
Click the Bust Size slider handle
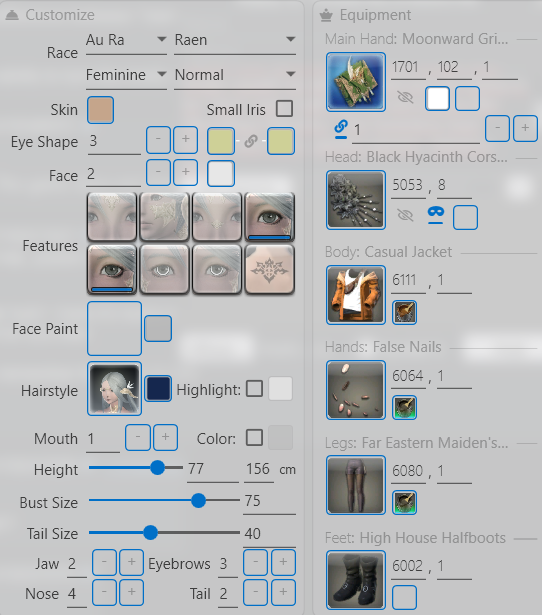click(x=198, y=500)
